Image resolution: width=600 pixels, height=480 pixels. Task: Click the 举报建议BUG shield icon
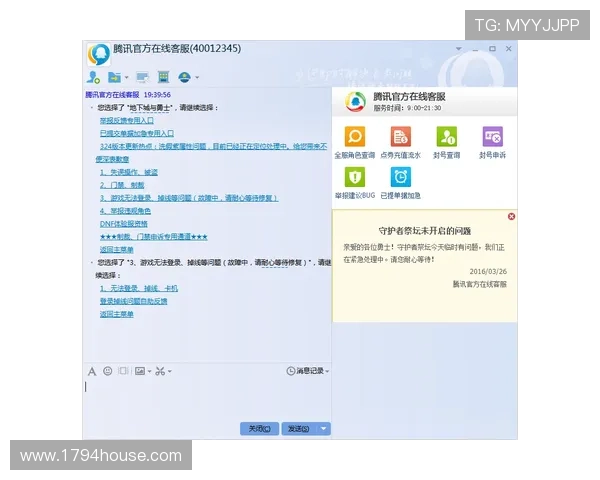click(x=355, y=177)
